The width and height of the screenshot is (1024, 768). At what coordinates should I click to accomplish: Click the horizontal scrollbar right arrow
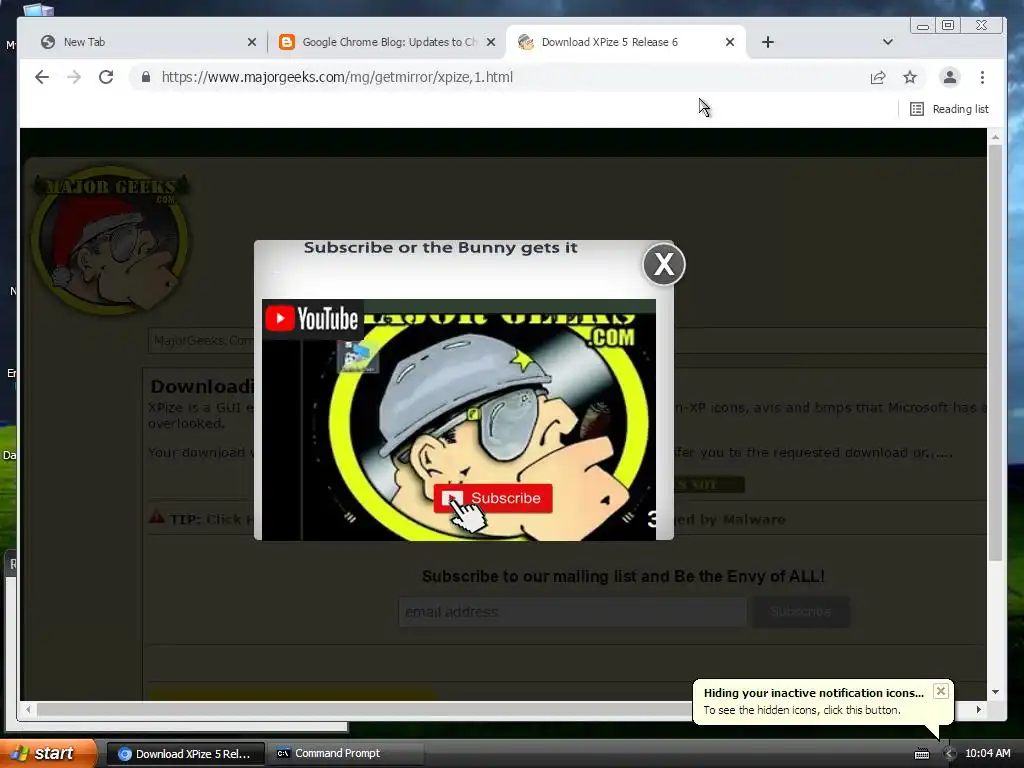[x=978, y=709]
